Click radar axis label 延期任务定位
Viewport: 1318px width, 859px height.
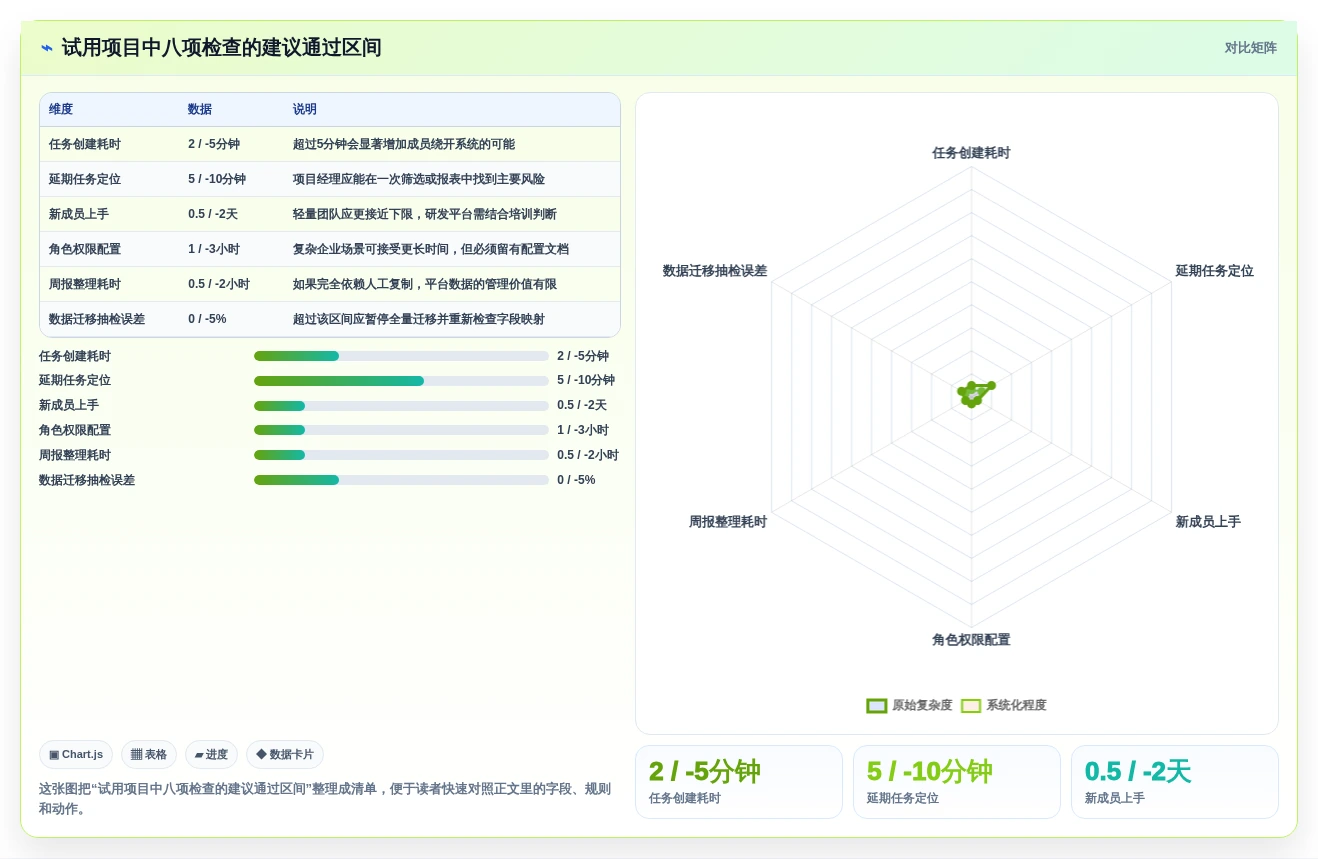(x=1214, y=271)
